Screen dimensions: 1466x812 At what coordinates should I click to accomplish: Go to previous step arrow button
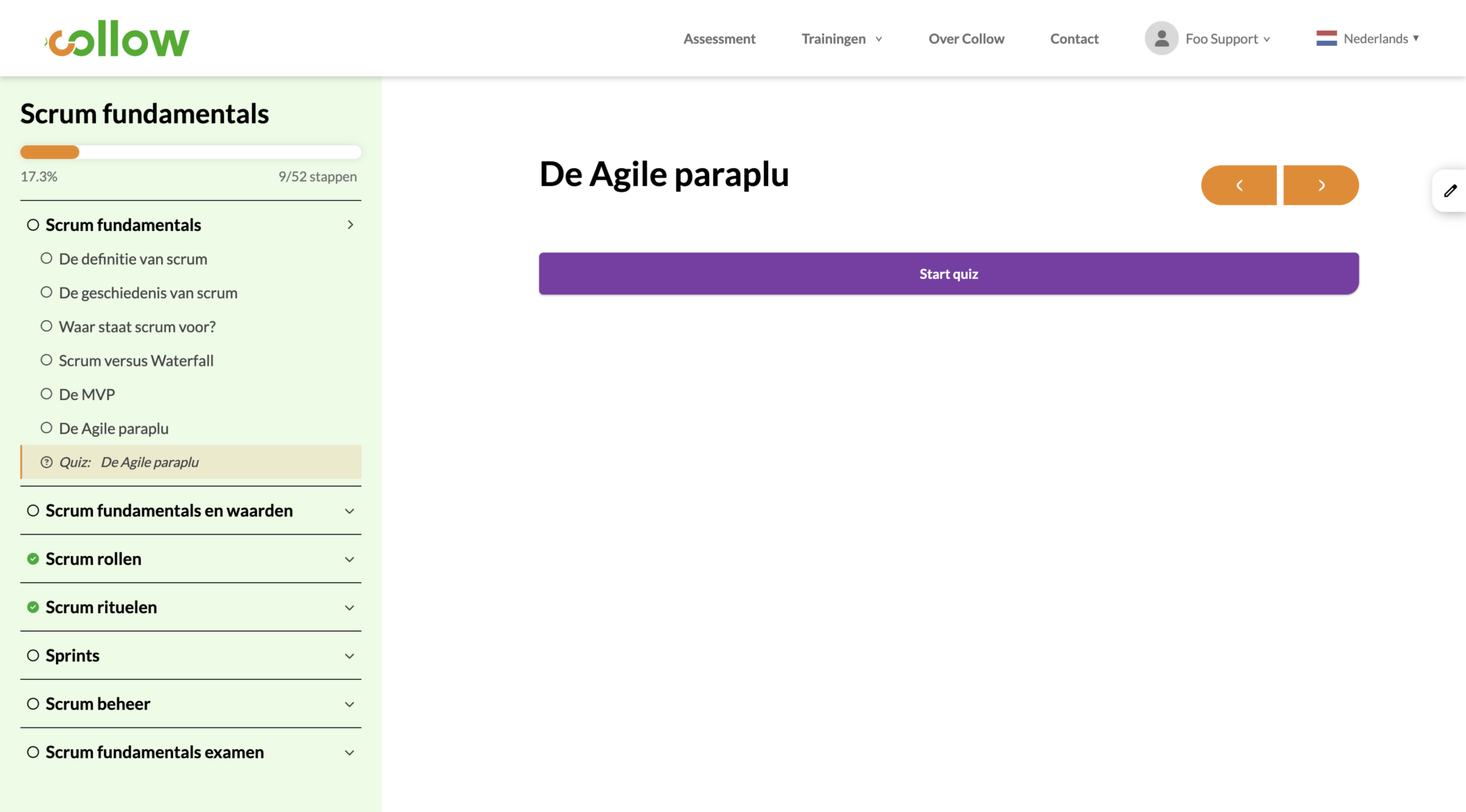click(x=1238, y=185)
